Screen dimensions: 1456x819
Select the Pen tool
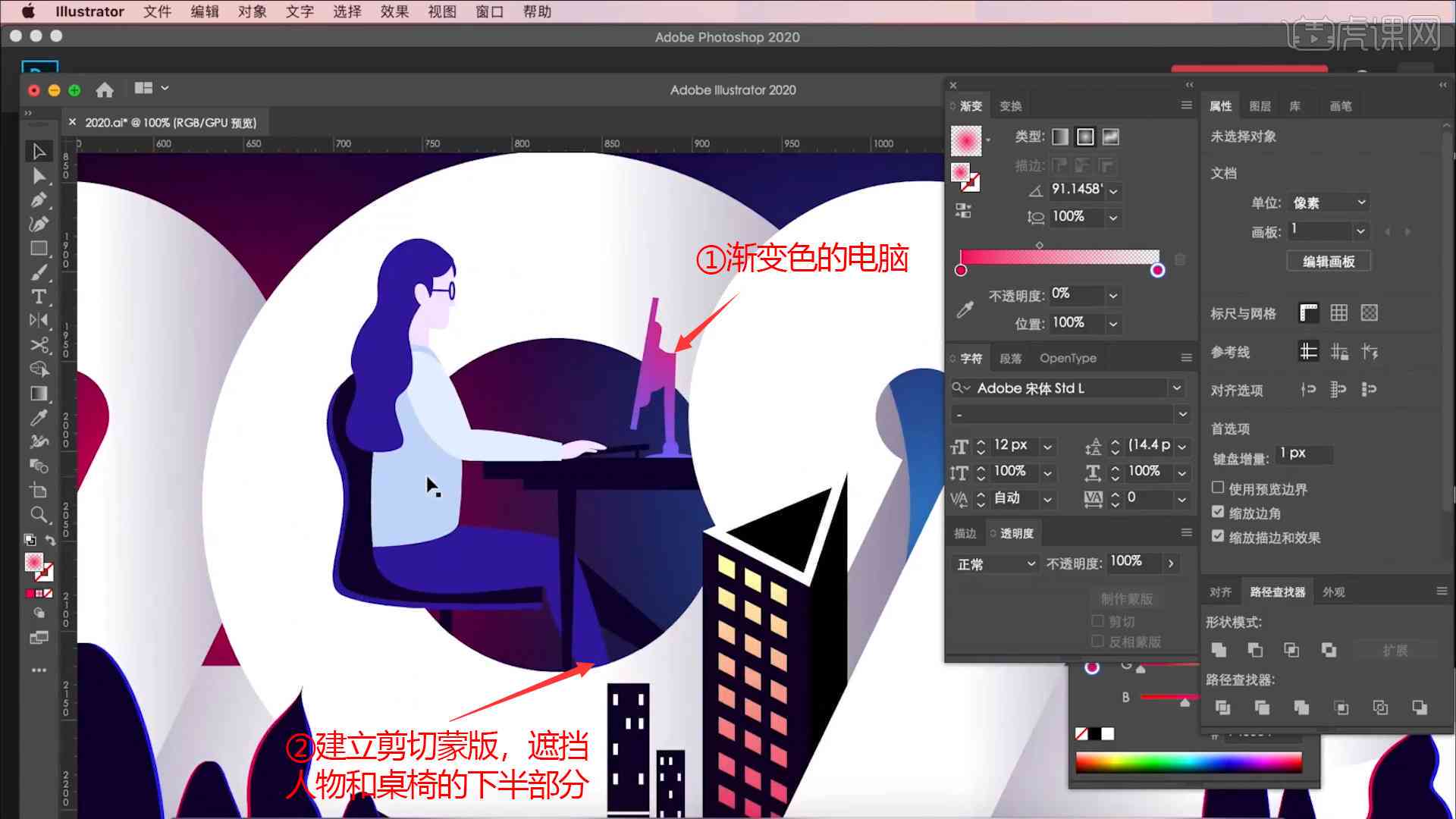click(39, 200)
